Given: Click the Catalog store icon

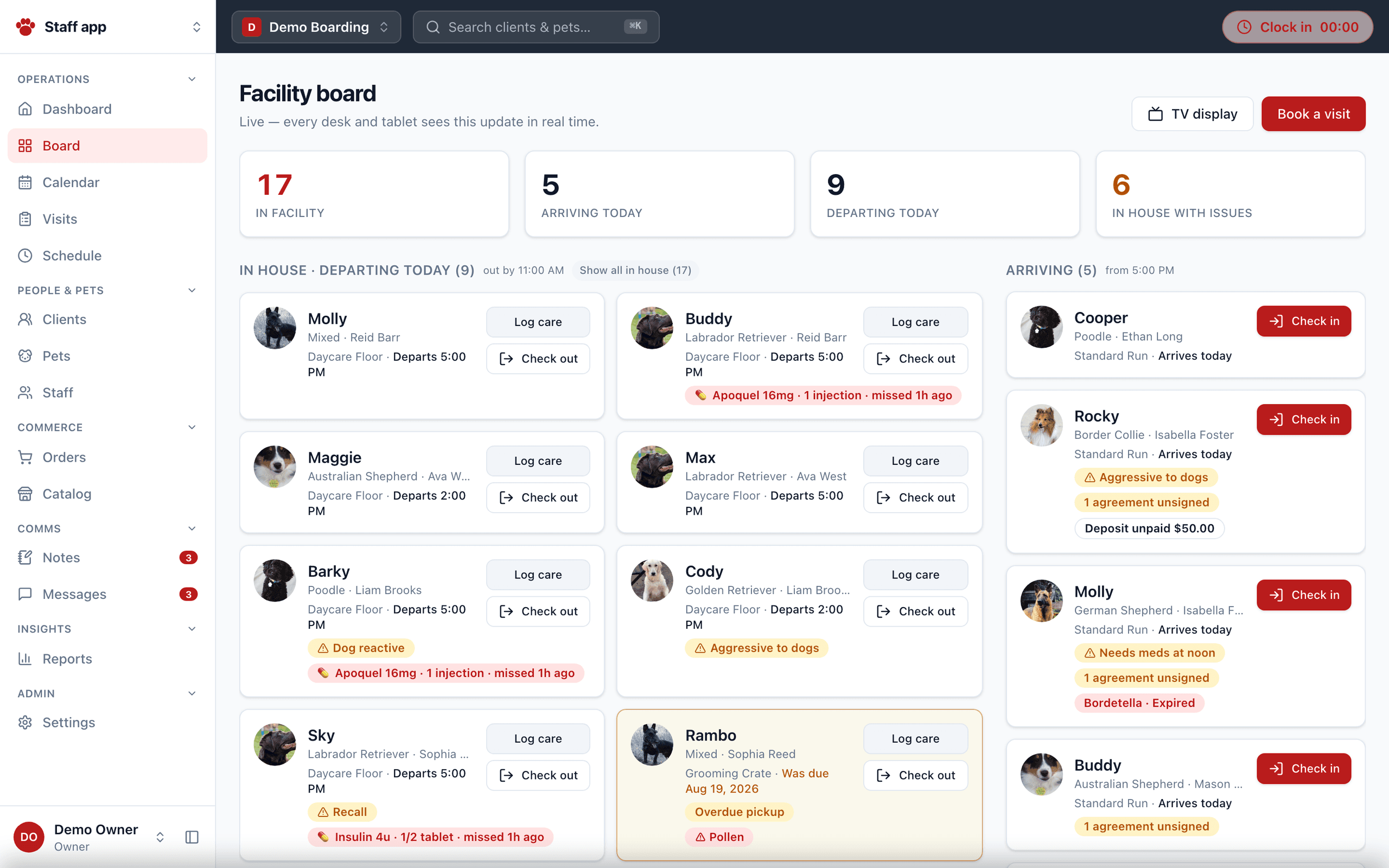Looking at the screenshot, I should pos(26,494).
